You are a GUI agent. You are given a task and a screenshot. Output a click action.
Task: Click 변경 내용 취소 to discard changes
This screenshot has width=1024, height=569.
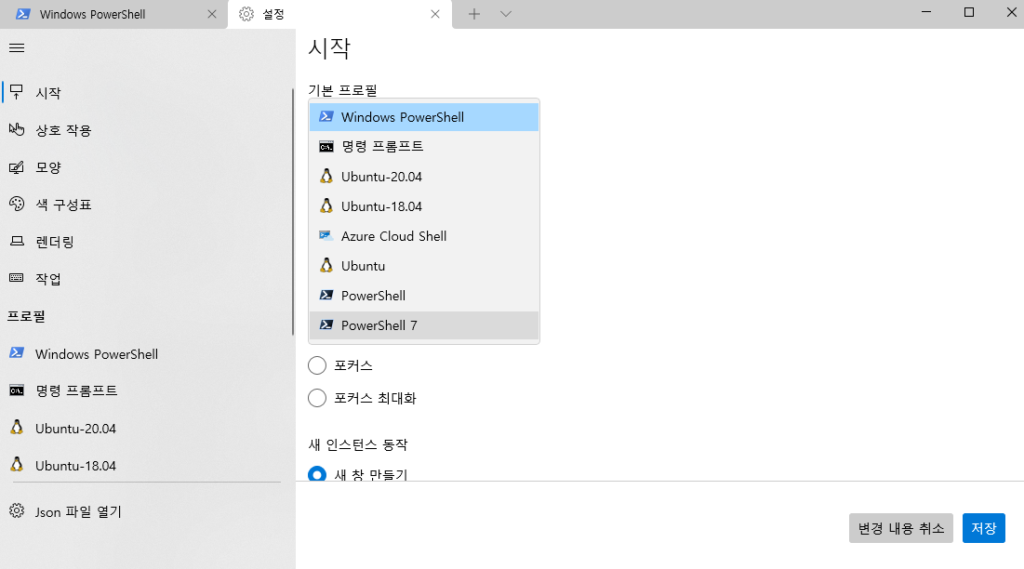coord(901,528)
